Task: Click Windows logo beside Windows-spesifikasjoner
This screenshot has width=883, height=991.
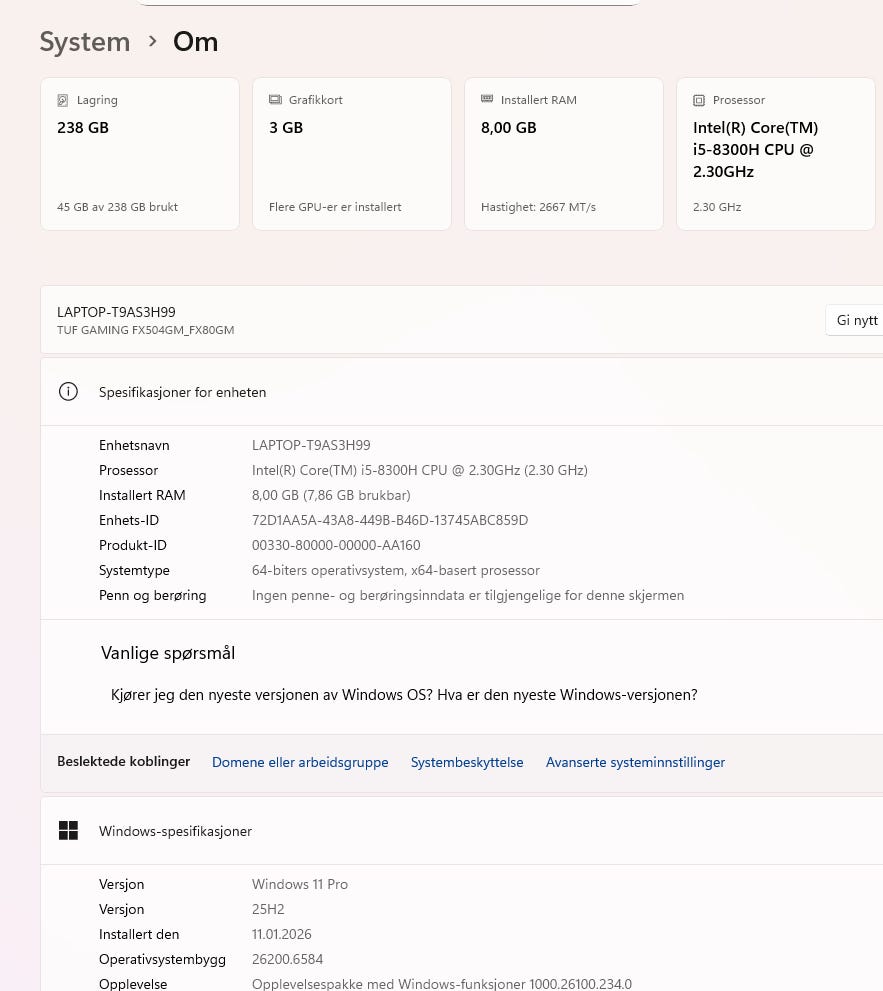Action: [68, 831]
